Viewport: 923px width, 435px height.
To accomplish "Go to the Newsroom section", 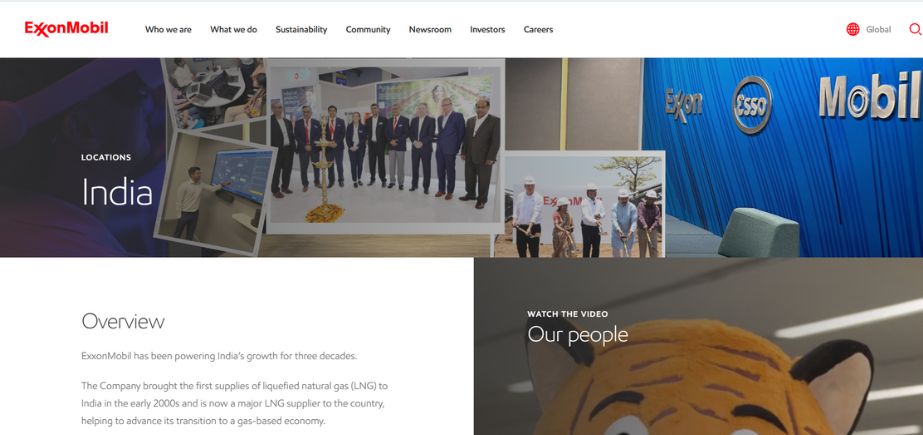I will (x=430, y=29).
